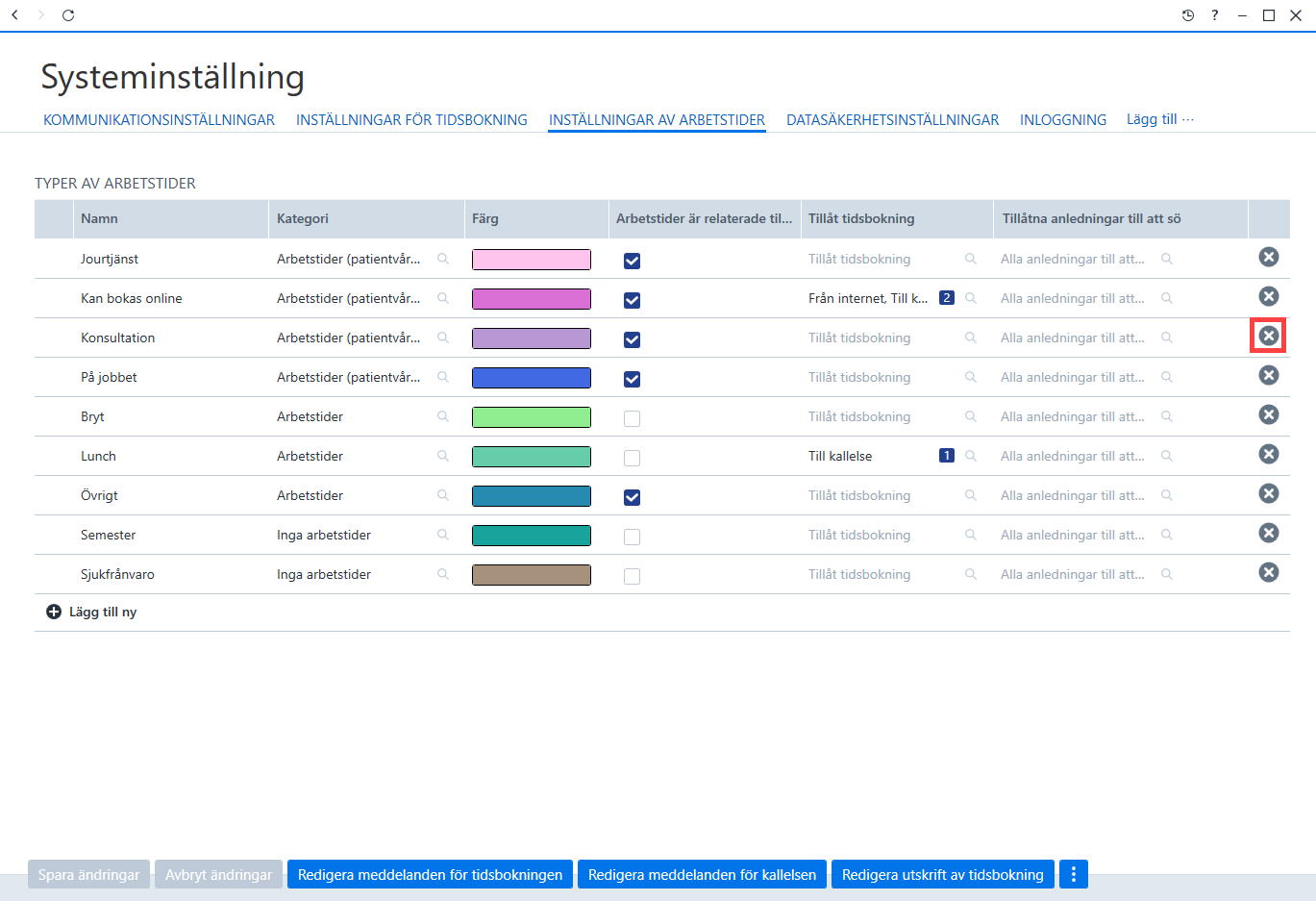Enable the Lunch row checkbox
This screenshot has height=901, width=1316.
coord(632,458)
